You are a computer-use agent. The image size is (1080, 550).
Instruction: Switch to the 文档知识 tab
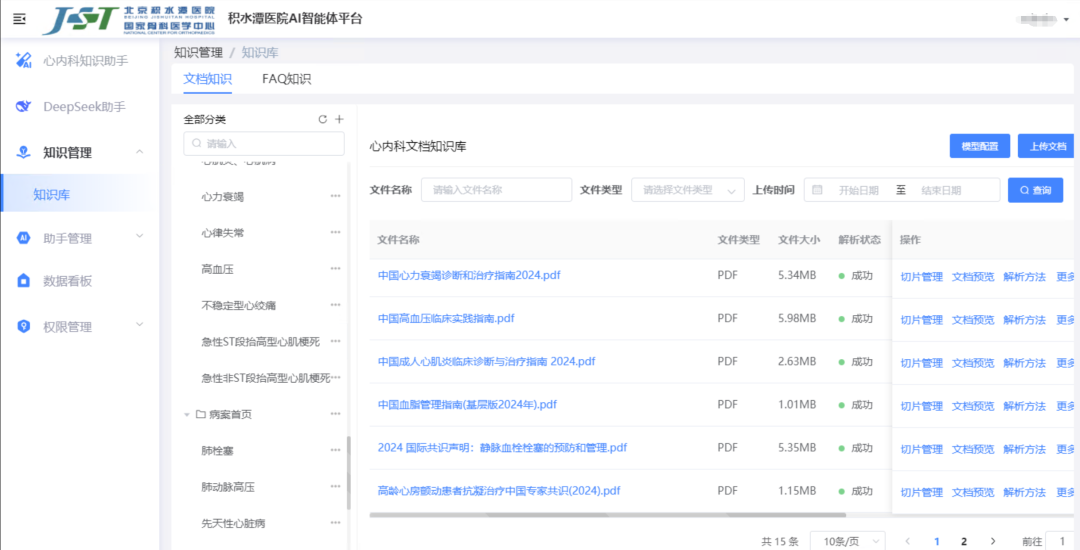(207, 78)
